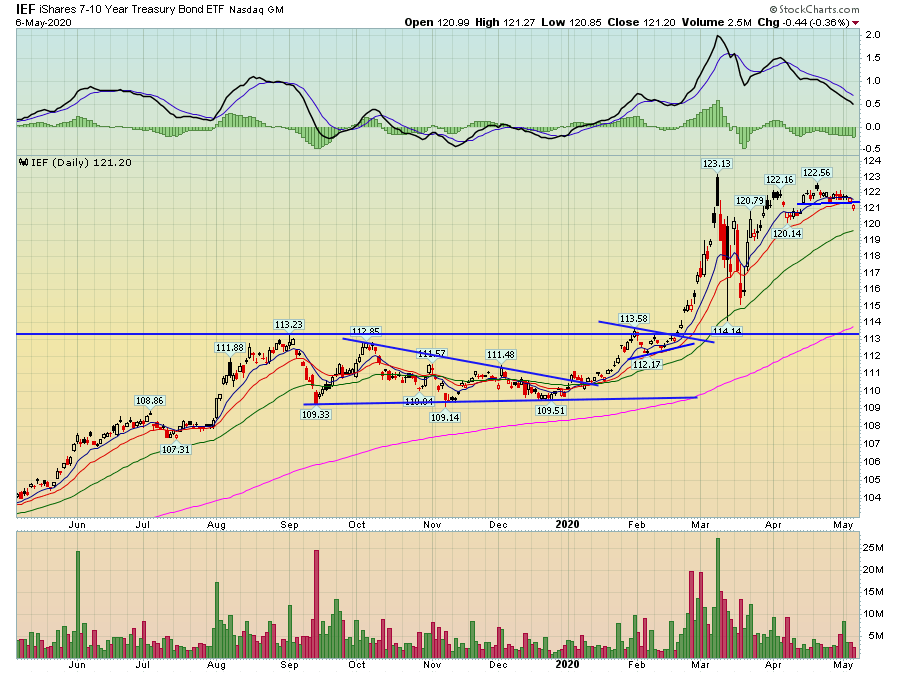The height and width of the screenshot is (673, 900).
Task: Click the 122.56 price label
Action: [816, 172]
